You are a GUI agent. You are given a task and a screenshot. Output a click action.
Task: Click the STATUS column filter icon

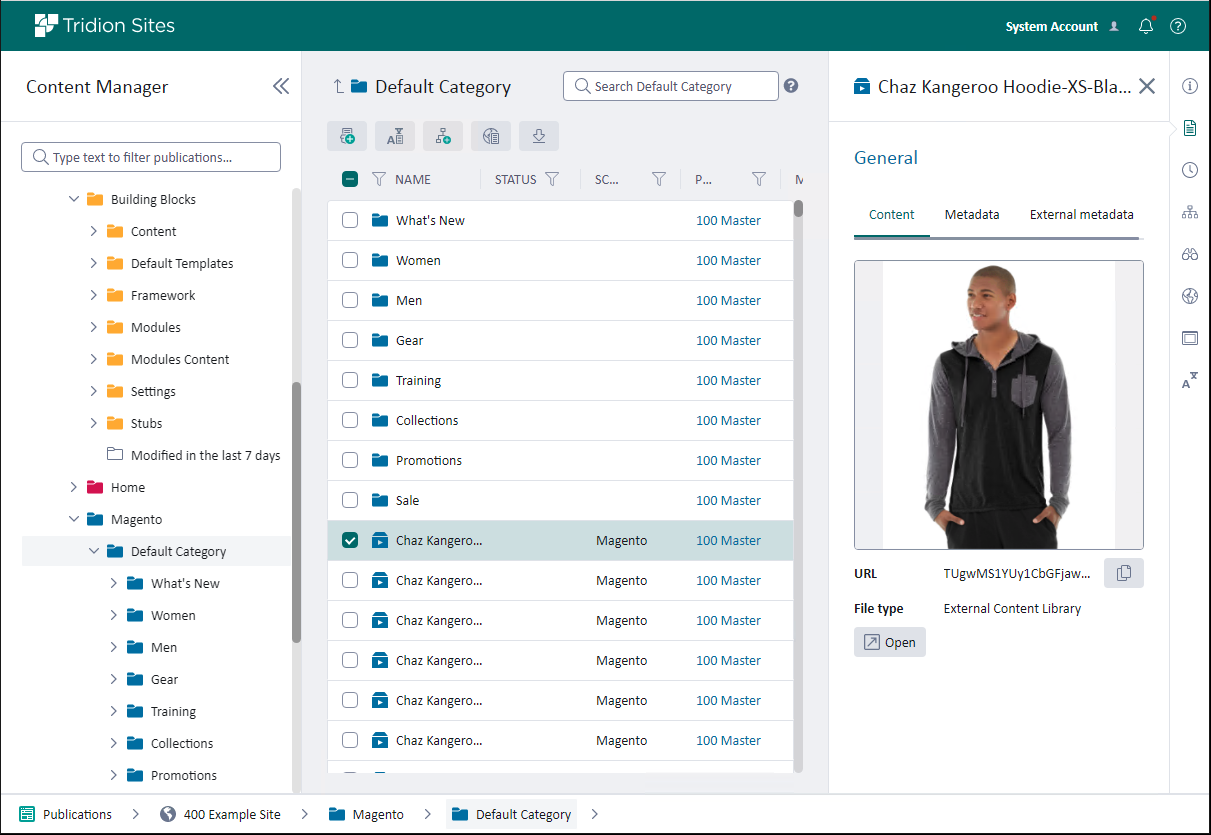[x=552, y=180]
